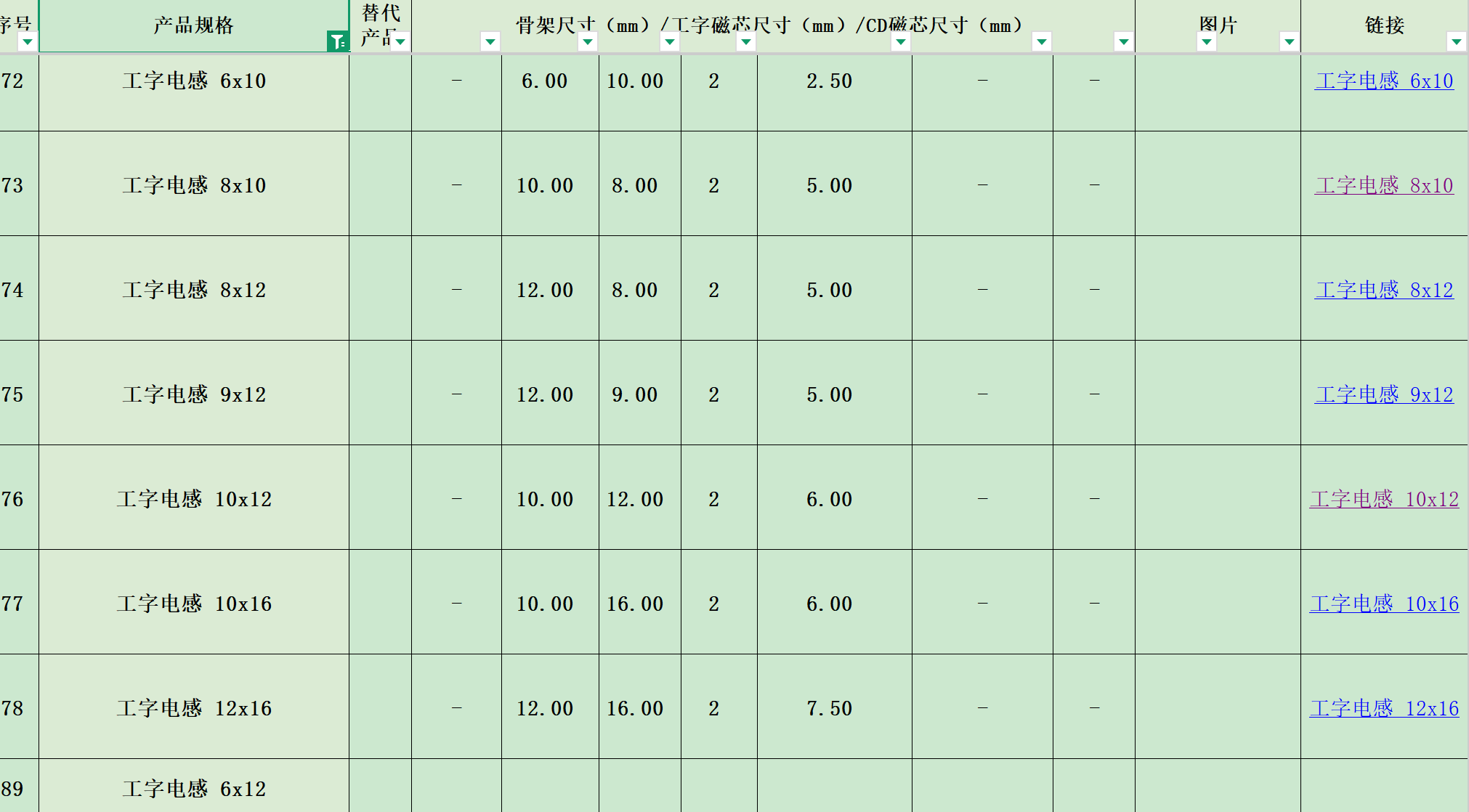Select the empty 图片 cell in row 74

(x=1218, y=290)
